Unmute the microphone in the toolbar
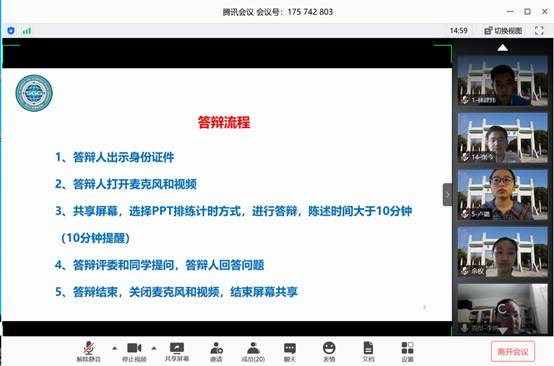Image resolution: width=554 pixels, height=366 pixels. (89, 352)
